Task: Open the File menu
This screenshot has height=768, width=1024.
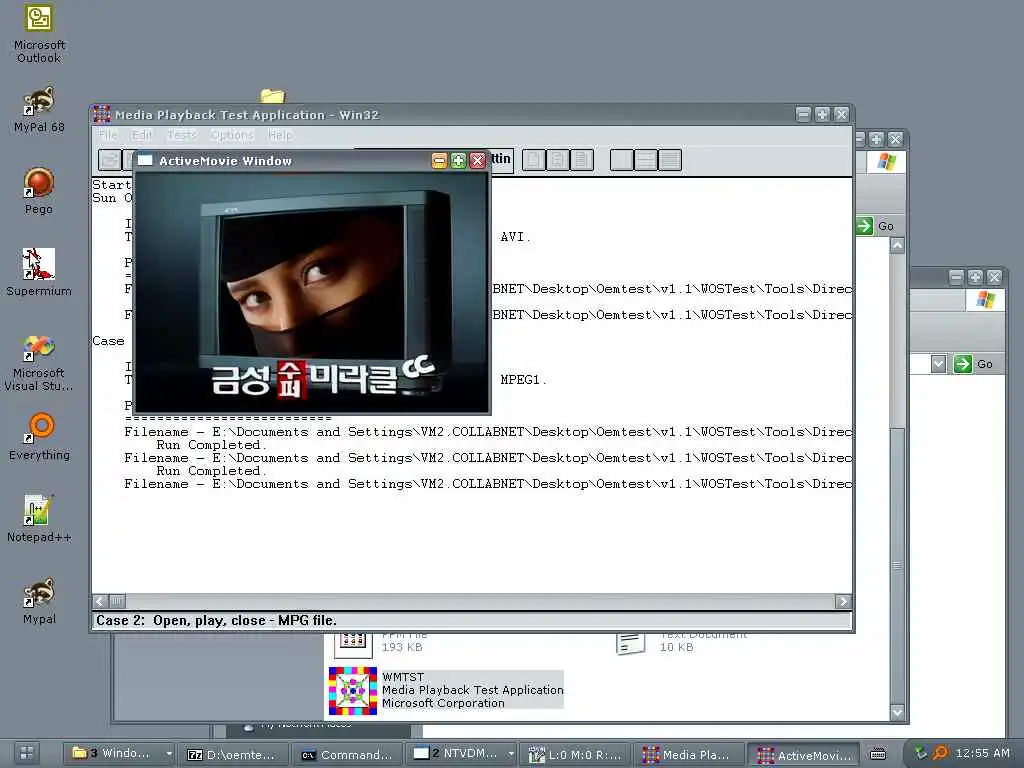Action: [108, 135]
